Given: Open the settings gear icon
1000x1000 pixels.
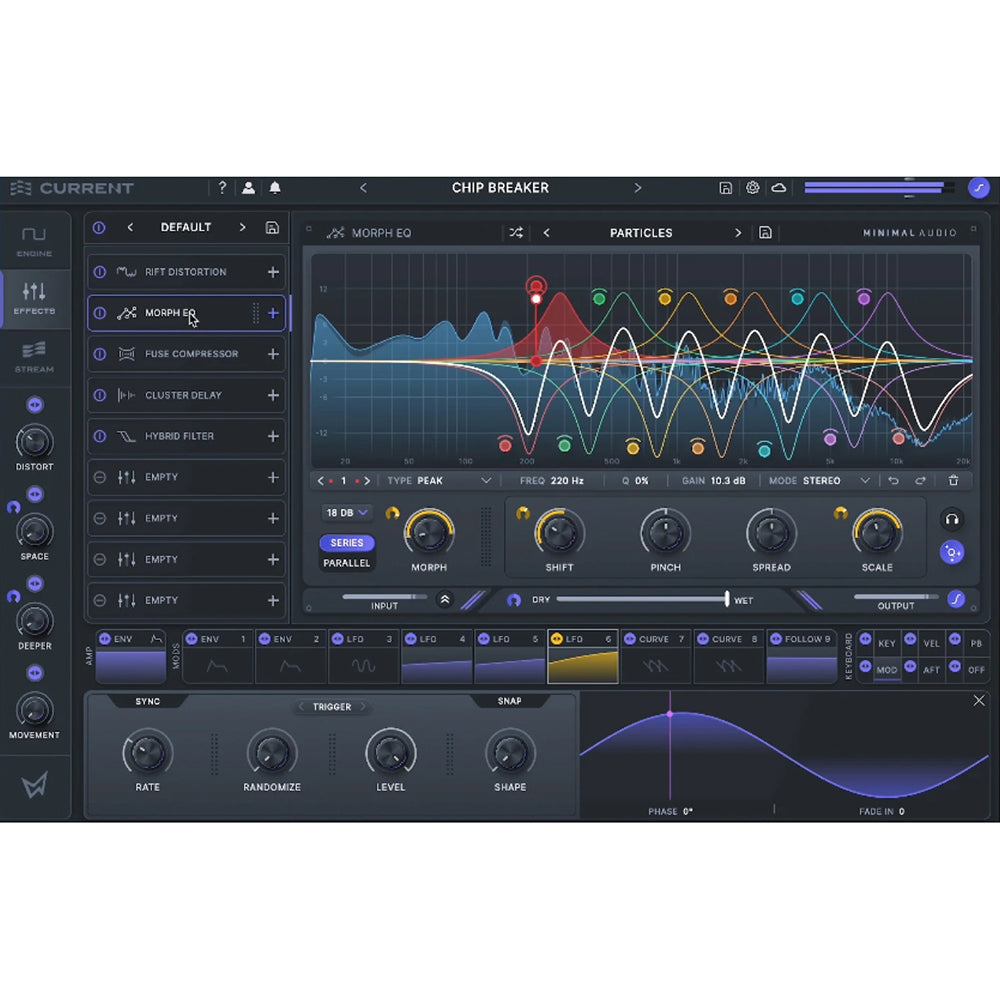Looking at the screenshot, I should [753, 188].
